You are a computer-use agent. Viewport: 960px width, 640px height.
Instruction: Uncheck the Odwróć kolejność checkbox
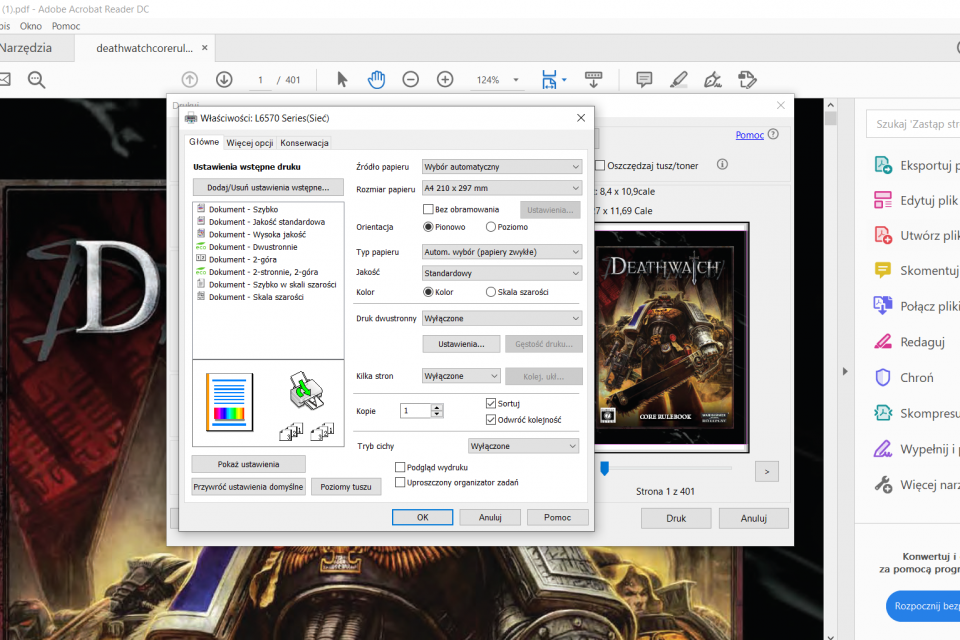(491, 420)
